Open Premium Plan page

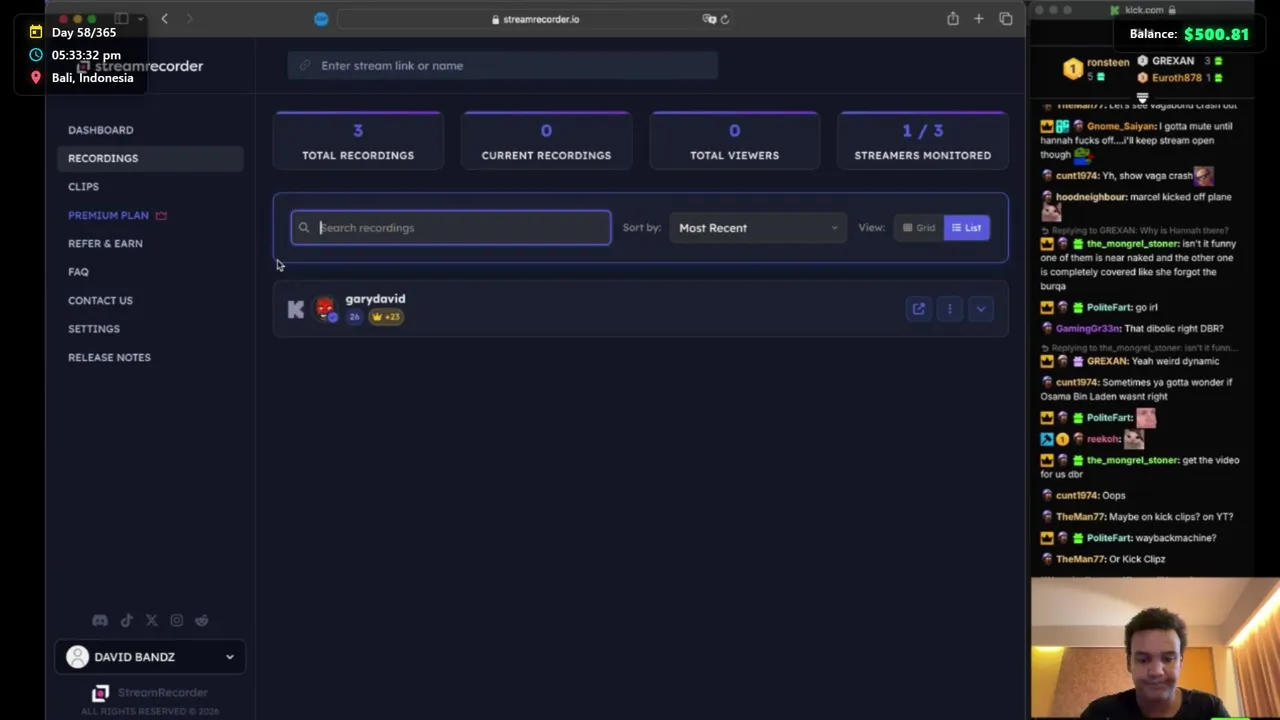click(108, 215)
